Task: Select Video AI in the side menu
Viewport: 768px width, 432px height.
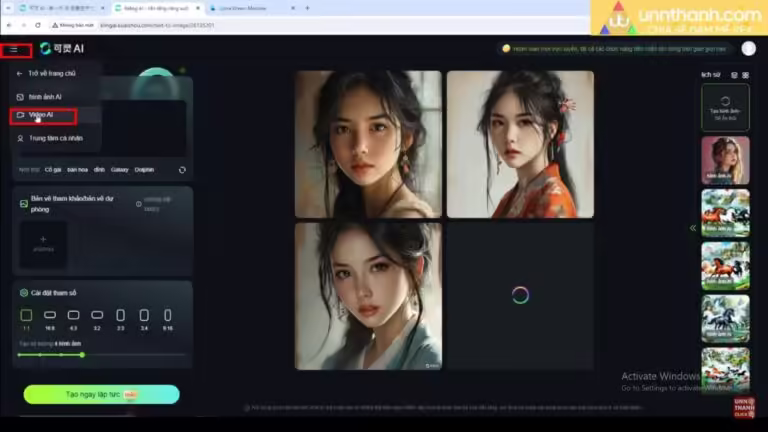Action: [43, 115]
